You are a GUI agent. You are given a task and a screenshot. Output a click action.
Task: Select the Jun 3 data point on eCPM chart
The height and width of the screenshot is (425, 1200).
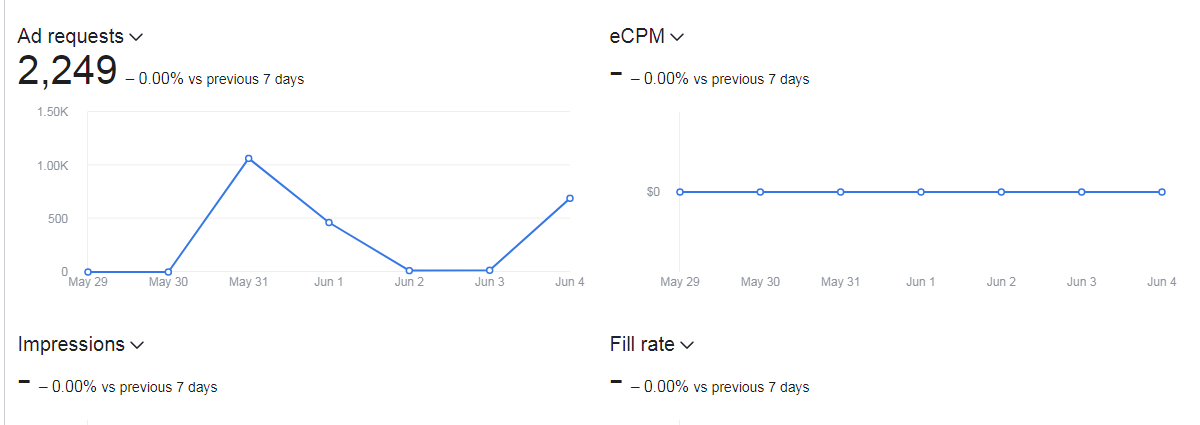click(1081, 191)
